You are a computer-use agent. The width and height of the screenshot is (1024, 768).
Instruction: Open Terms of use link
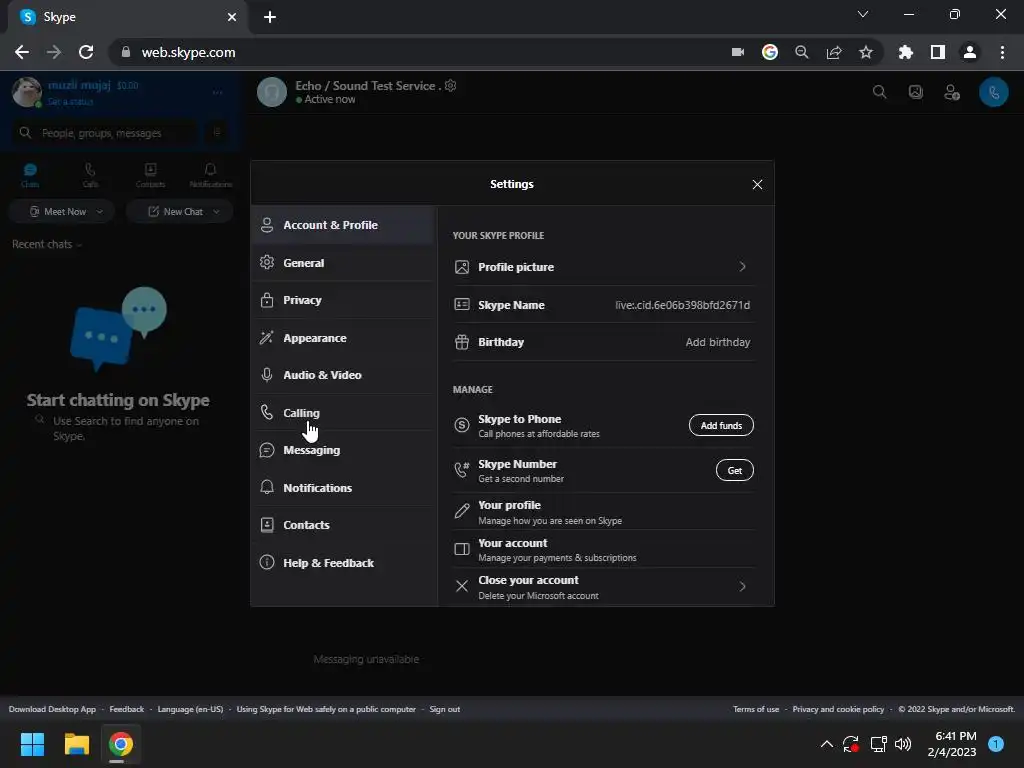coord(756,709)
